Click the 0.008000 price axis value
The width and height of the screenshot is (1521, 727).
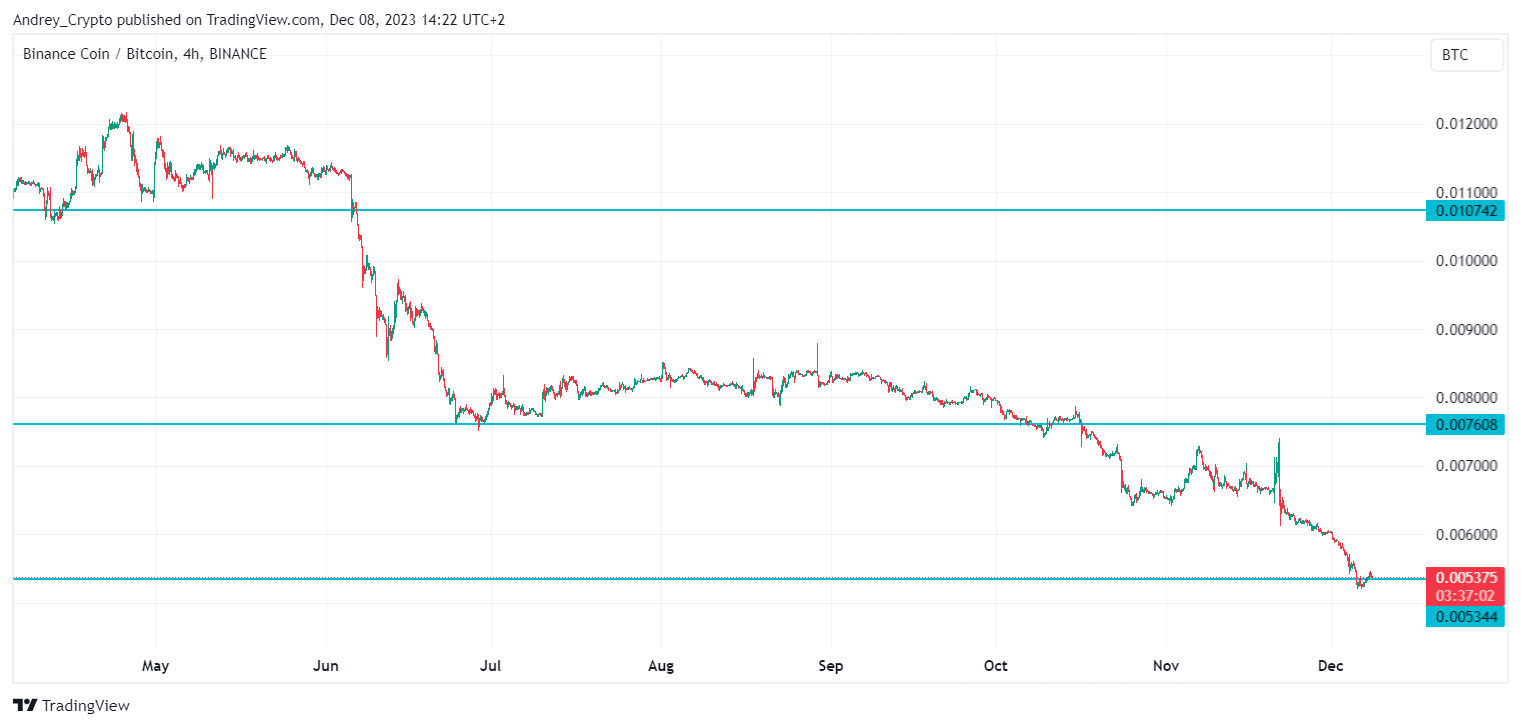point(1466,398)
